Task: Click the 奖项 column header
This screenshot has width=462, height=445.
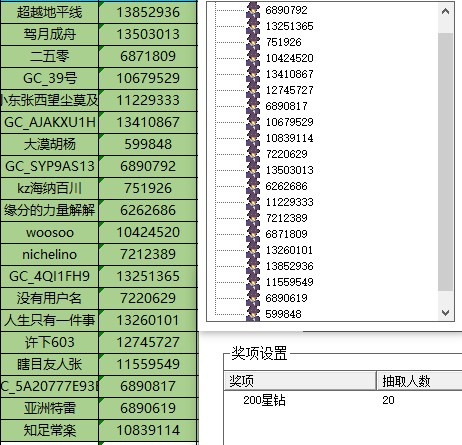Action: [x=300, y=380]
